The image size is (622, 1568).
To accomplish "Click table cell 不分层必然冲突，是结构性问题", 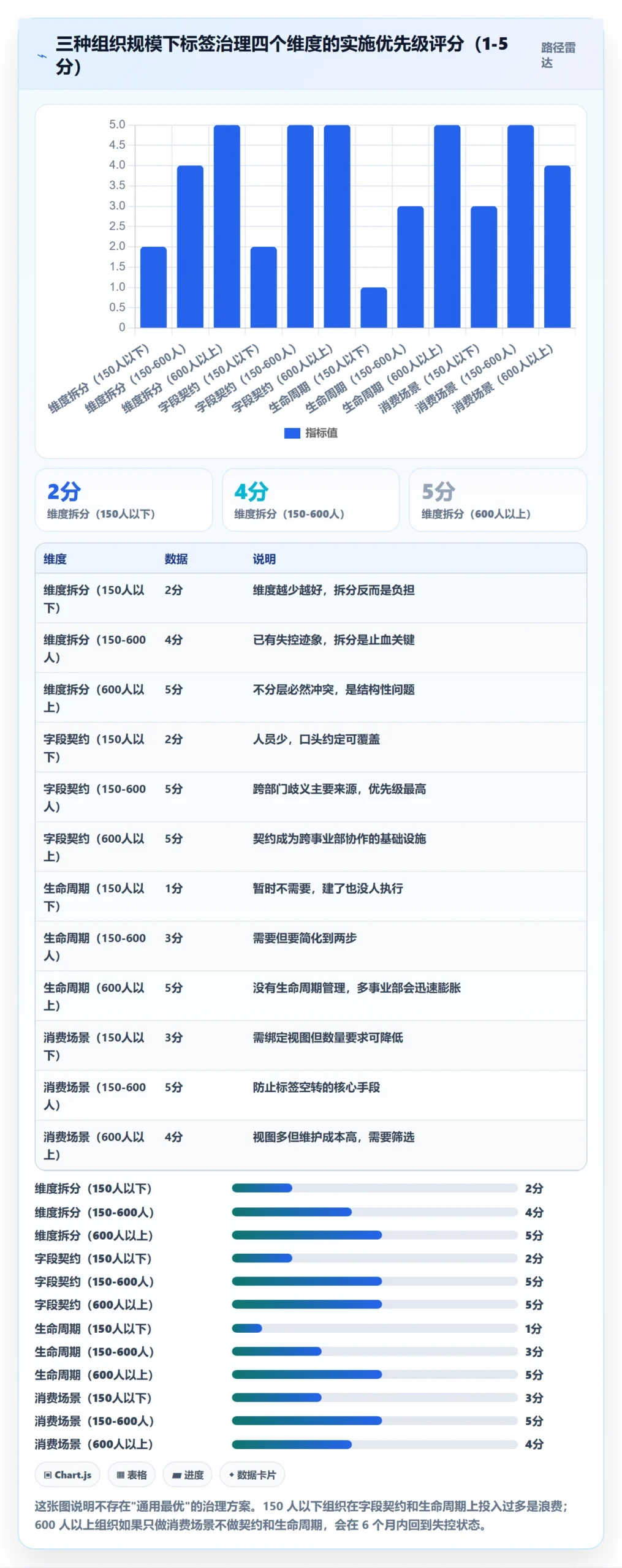I will (x=333, y=689).
